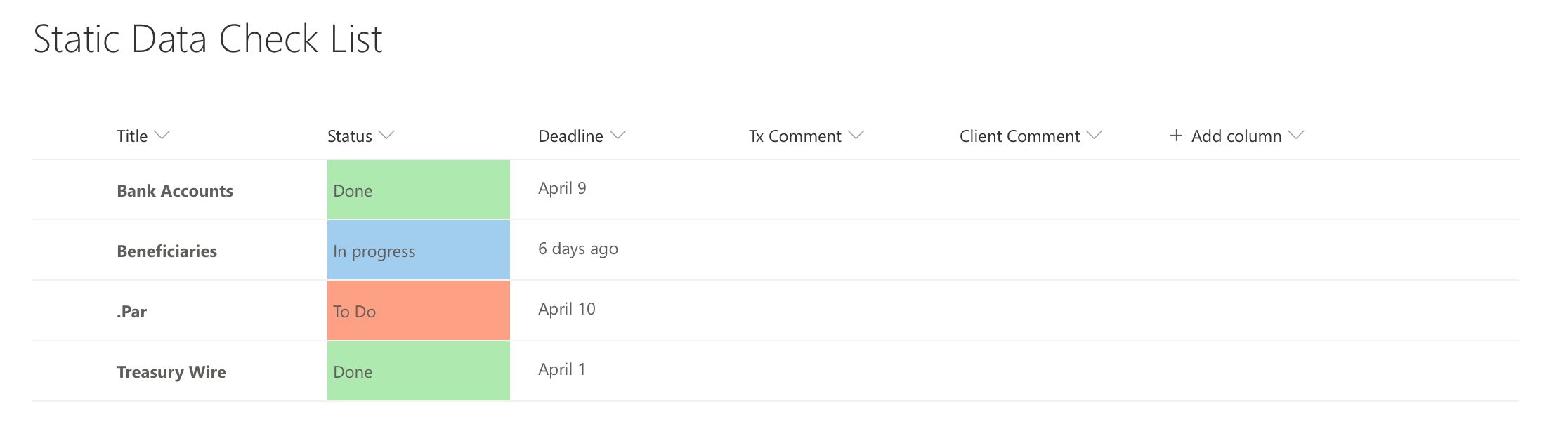
Task: Open the Tx Comment column chevron
Action: 856,136
